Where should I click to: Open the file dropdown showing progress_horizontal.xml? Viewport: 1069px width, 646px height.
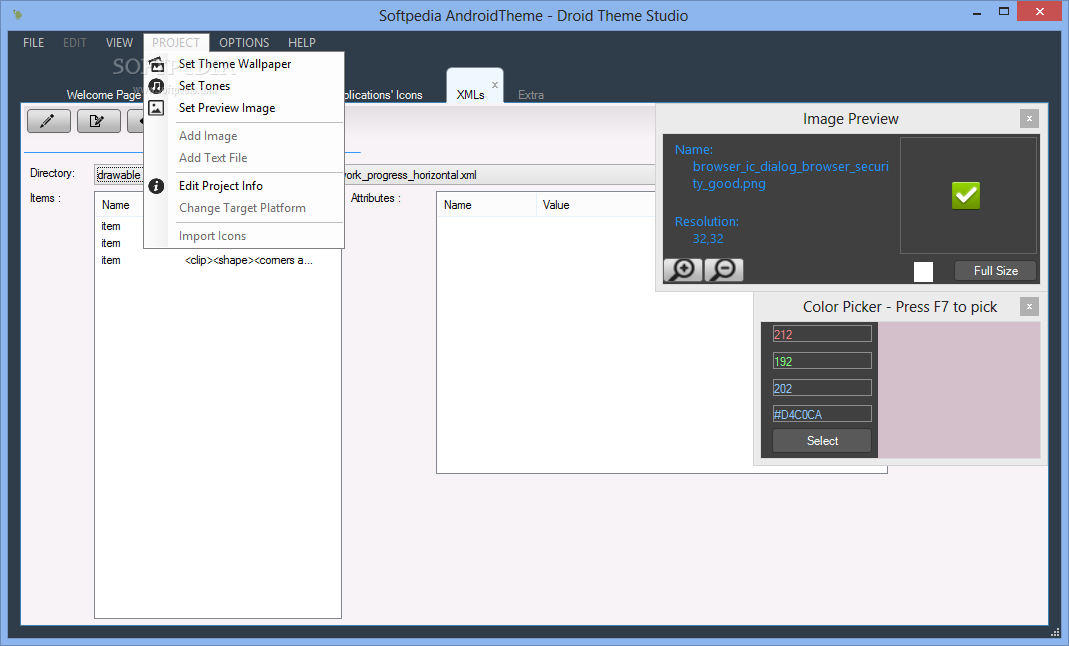(499, 175)
